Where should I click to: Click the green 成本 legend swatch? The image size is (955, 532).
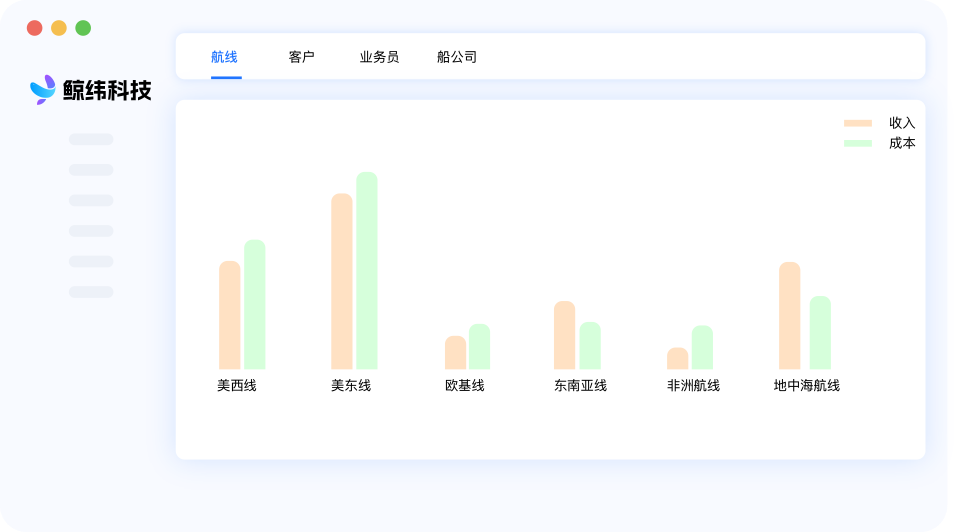[858, 143]
